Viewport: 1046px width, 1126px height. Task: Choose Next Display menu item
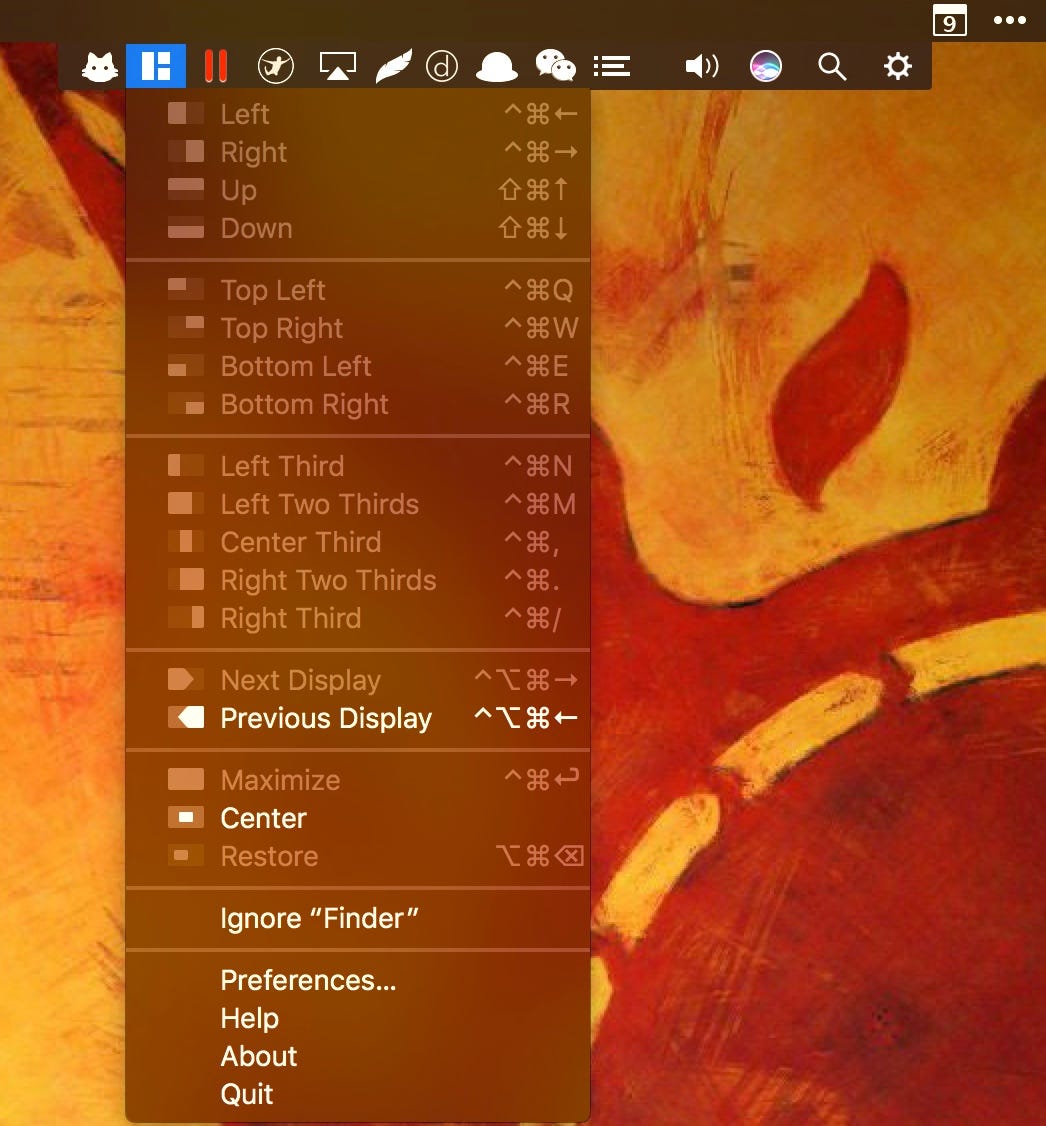point(358,680)
